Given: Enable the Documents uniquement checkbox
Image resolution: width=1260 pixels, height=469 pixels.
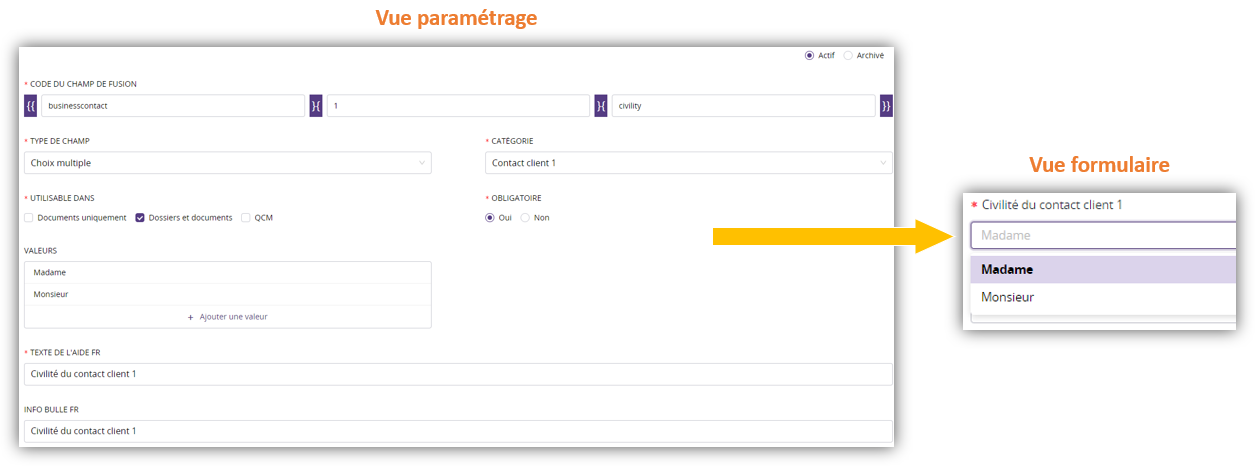Looking at the screenshot, I should point(29,218).
